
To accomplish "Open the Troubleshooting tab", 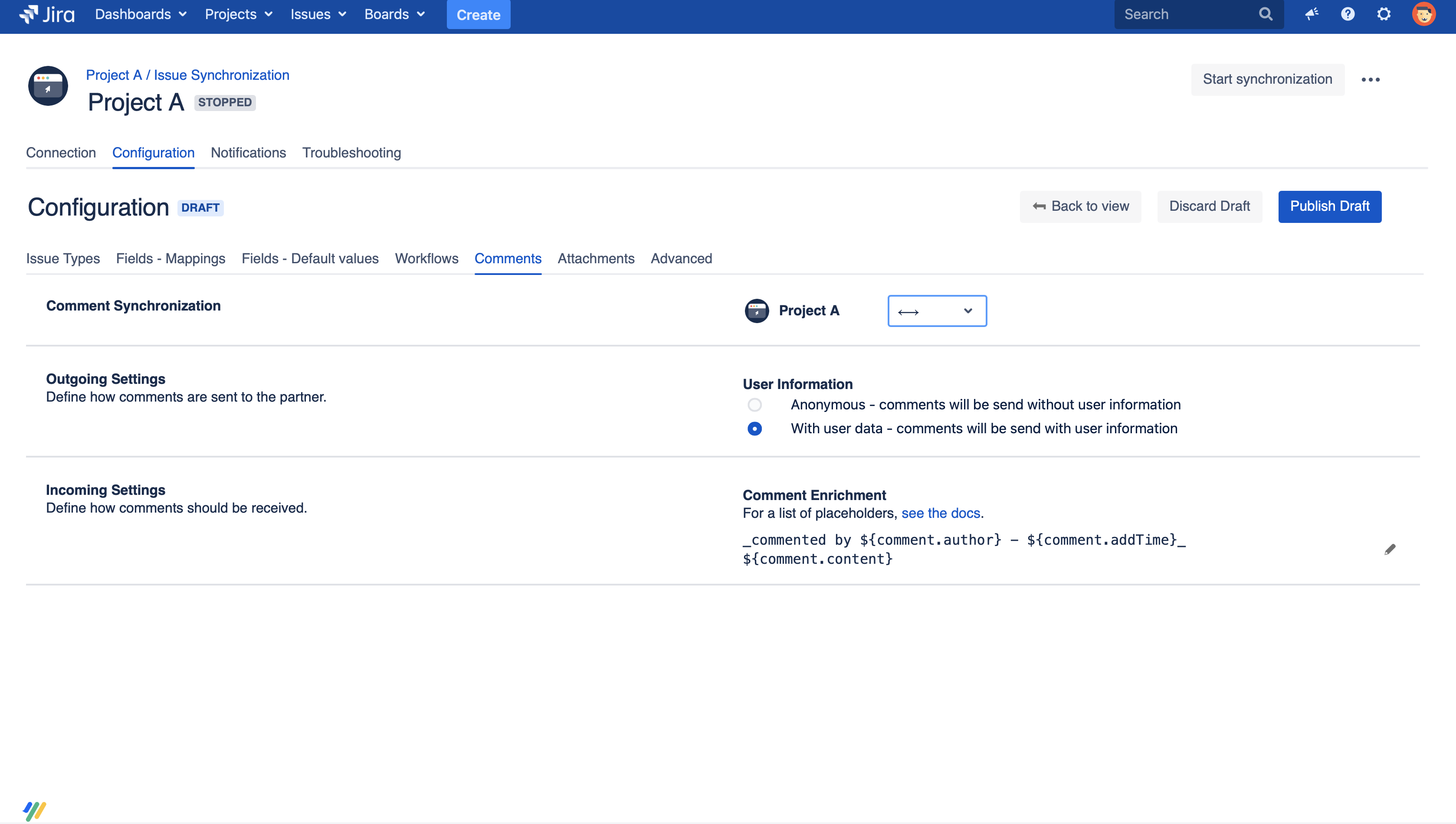I will point(351,153).
